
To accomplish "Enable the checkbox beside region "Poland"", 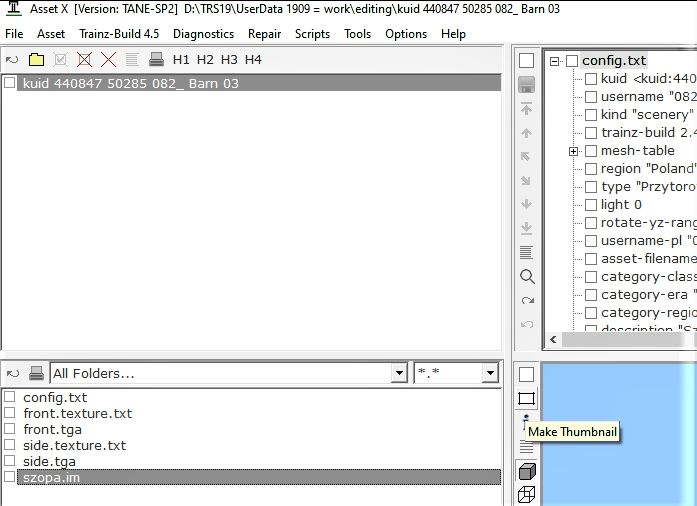I will point(591,169).
